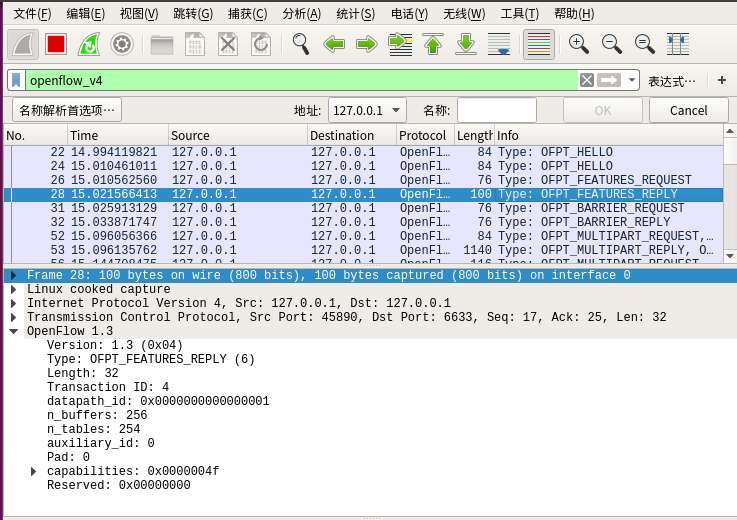Viewport: 737px width, 520px height.
Task: Expand capabilities: 0x0000004f node
Action: [33, 471]
